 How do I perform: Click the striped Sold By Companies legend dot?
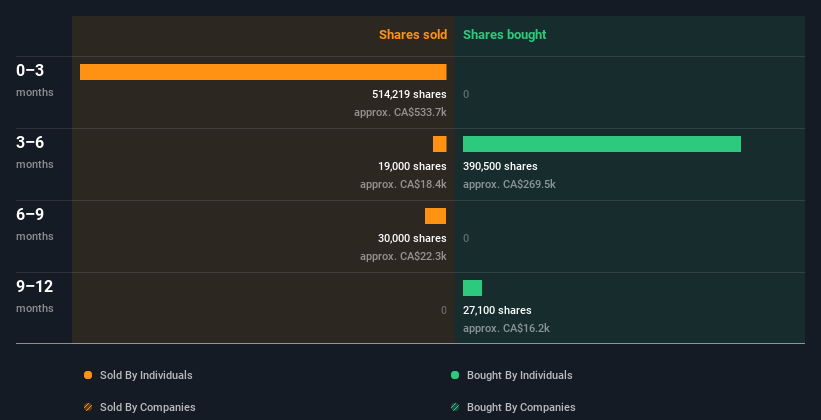coord(88,407)
